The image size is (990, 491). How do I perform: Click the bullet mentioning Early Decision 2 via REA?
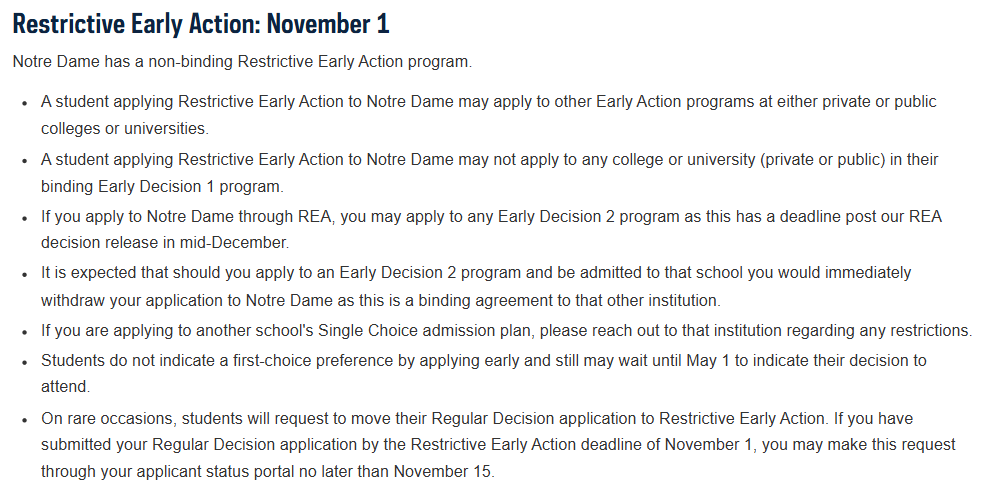tap(491, 230)
